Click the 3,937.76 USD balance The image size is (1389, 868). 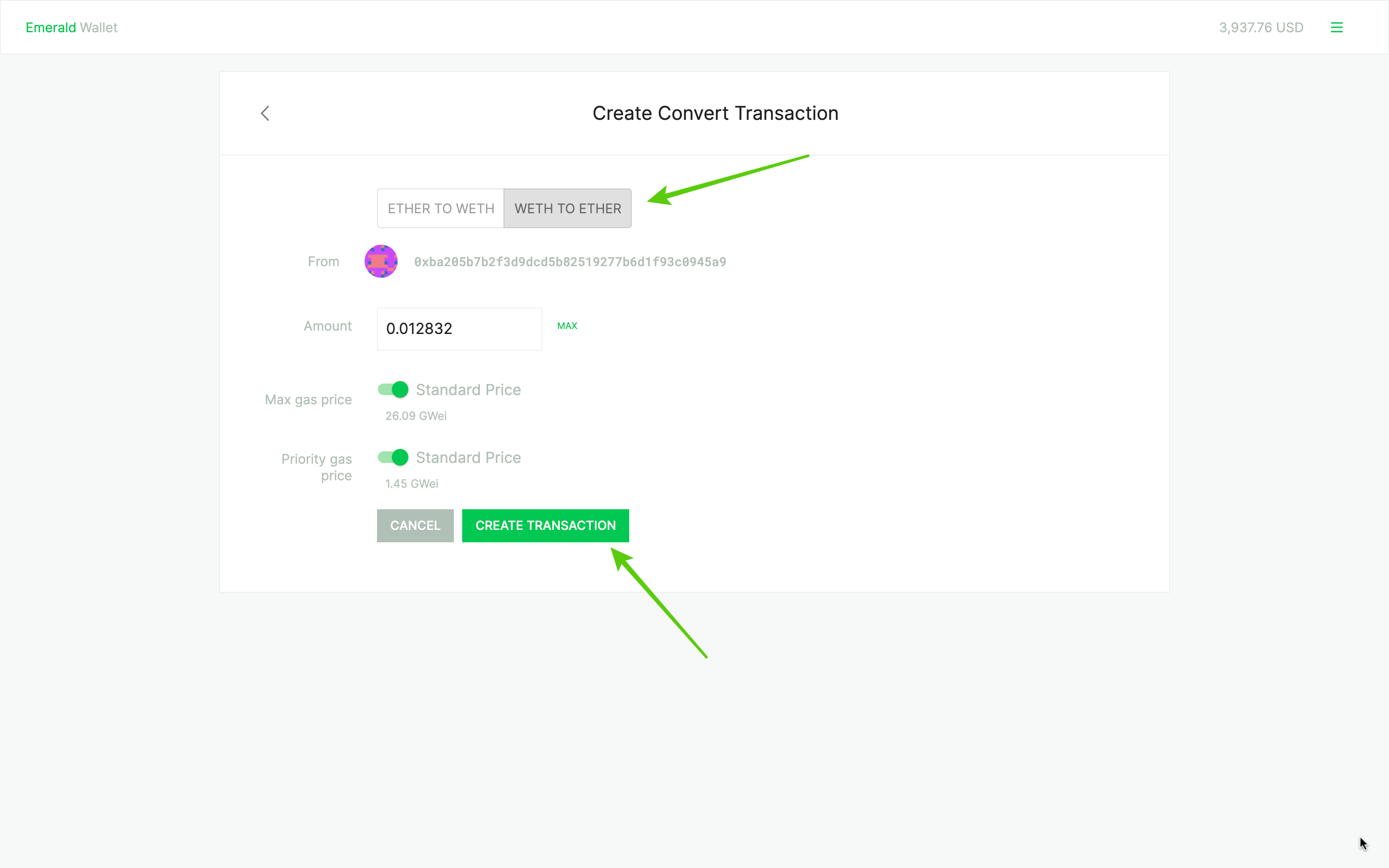1260,28
